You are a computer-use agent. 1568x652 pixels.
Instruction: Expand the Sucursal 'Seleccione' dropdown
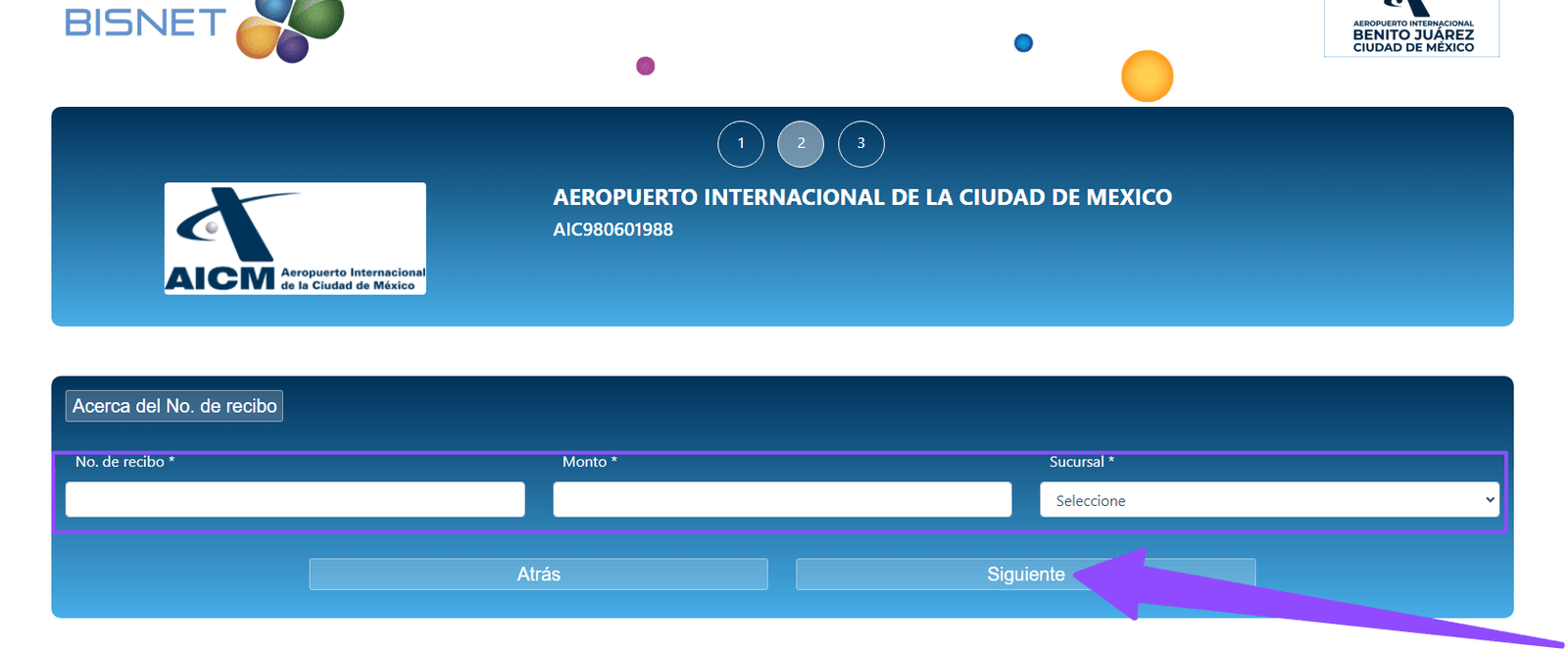click(1269, 499)
